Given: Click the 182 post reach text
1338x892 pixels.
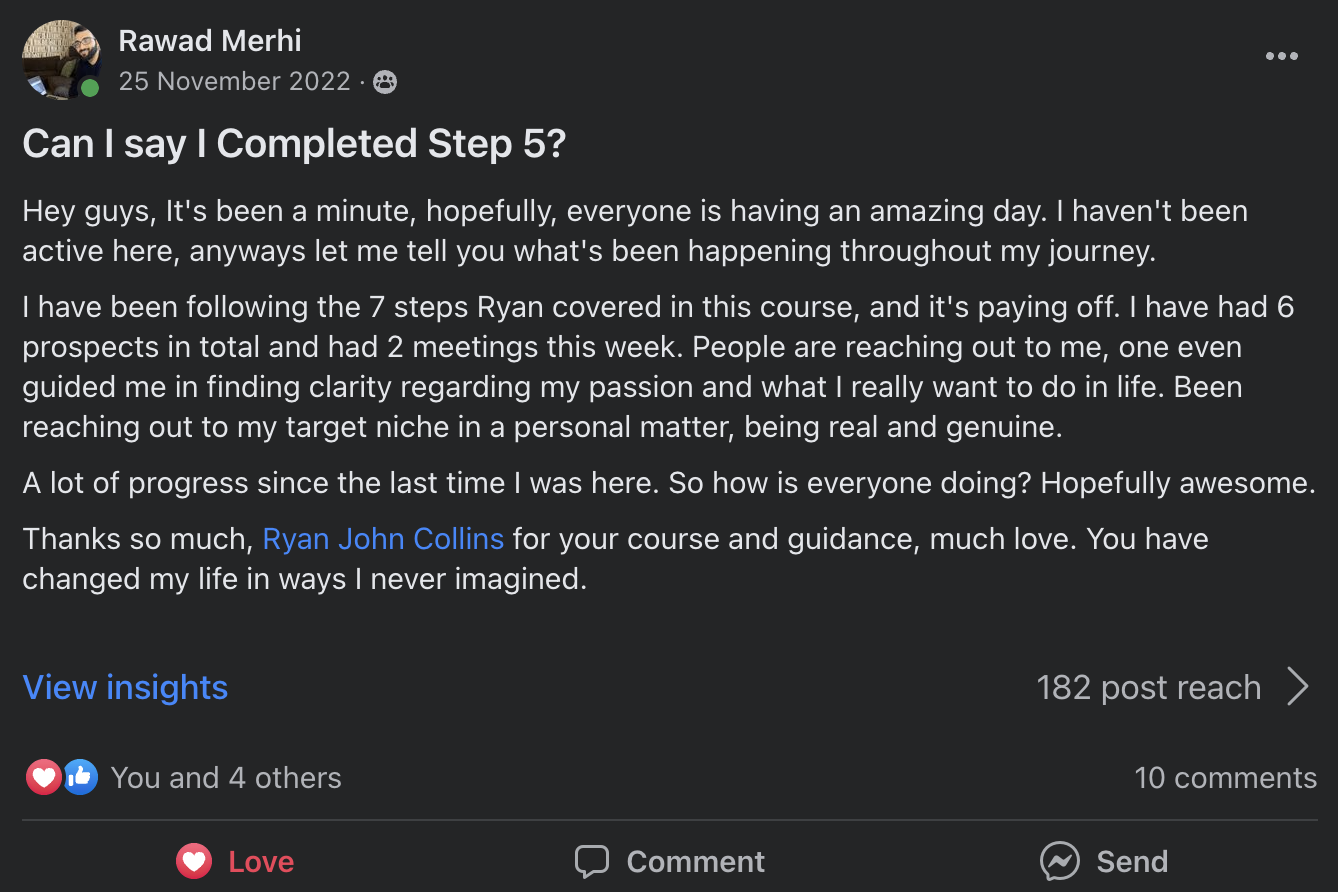Looking at the screenshot, I should coord(1148,688).
